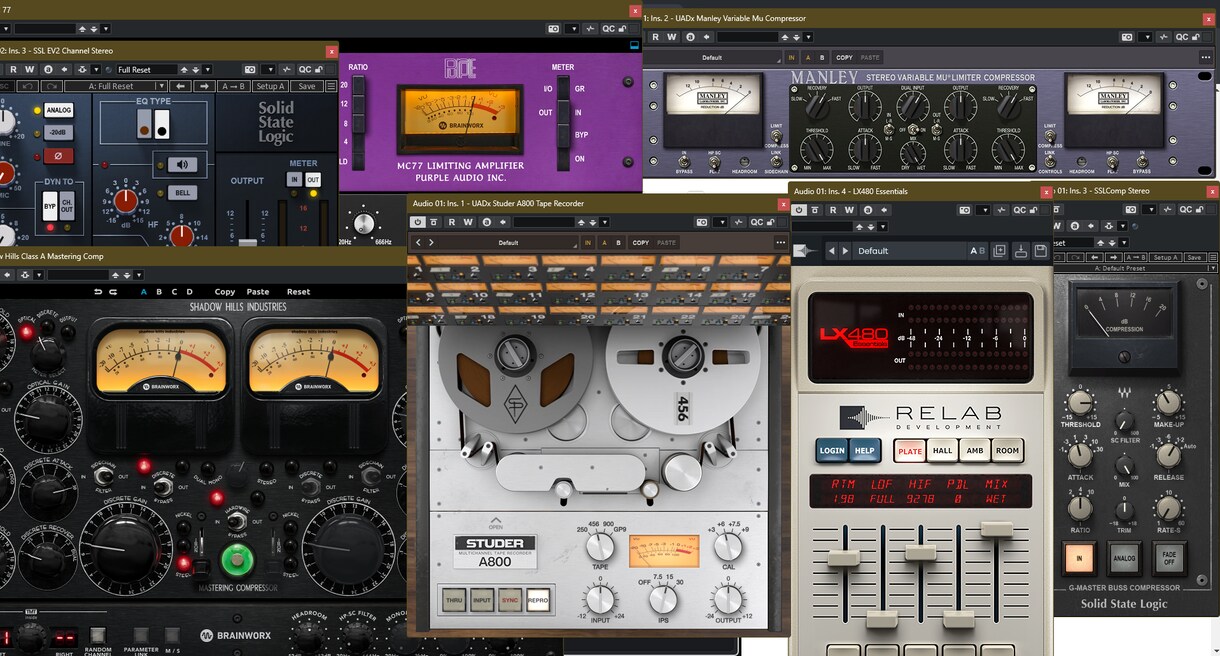
Task: Add a new preset in LX480
Action: tap(1001, 251)
